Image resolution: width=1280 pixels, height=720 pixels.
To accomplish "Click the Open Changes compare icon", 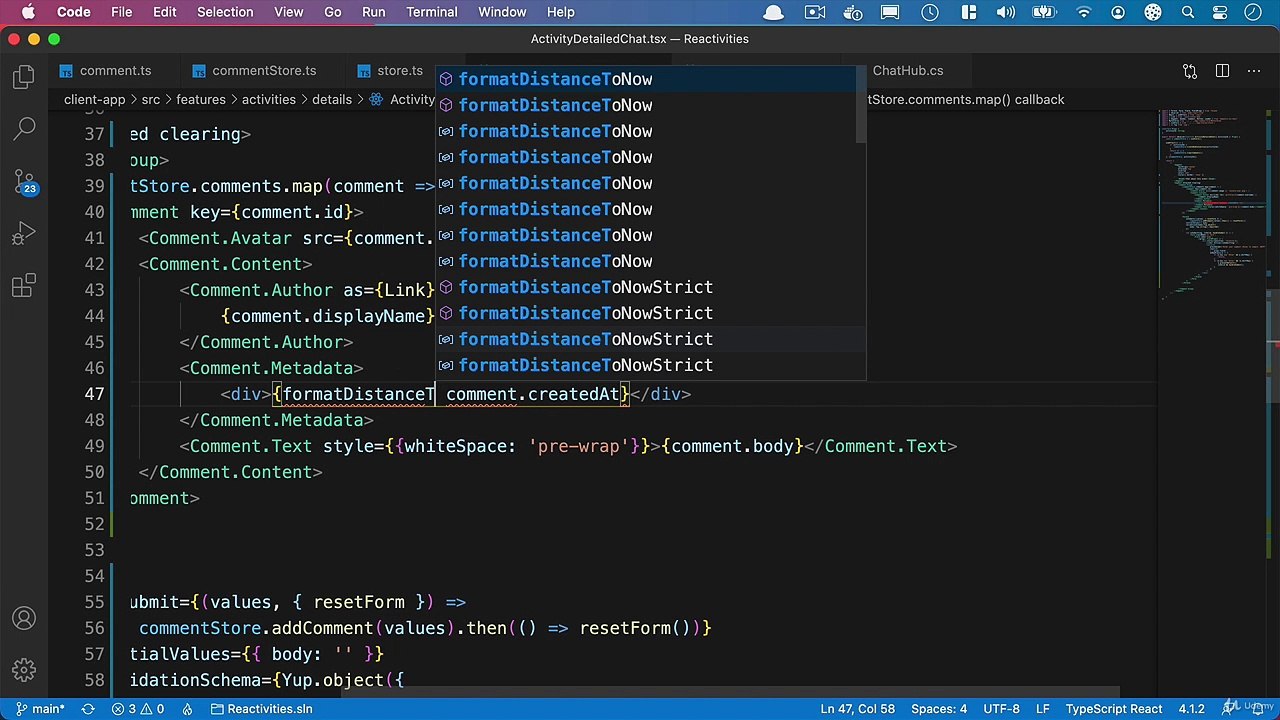I will [1190, 71].
